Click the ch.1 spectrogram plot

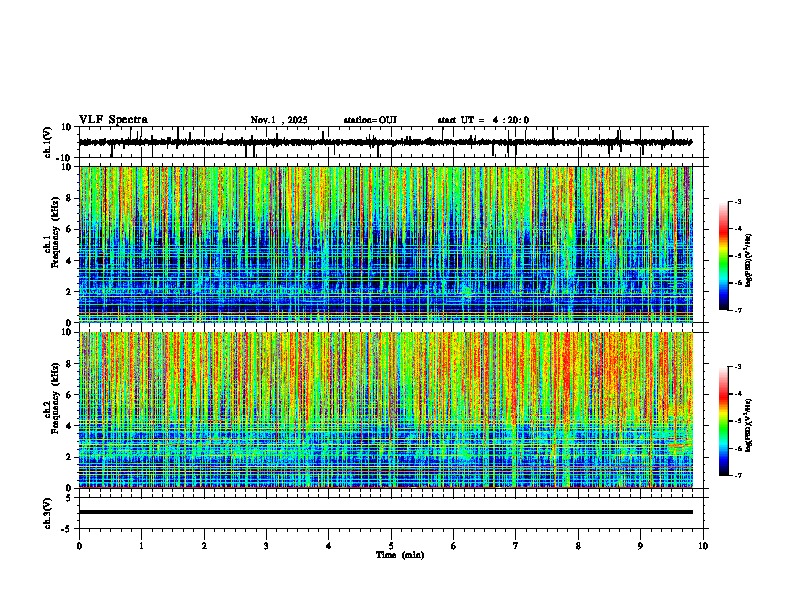386,244
